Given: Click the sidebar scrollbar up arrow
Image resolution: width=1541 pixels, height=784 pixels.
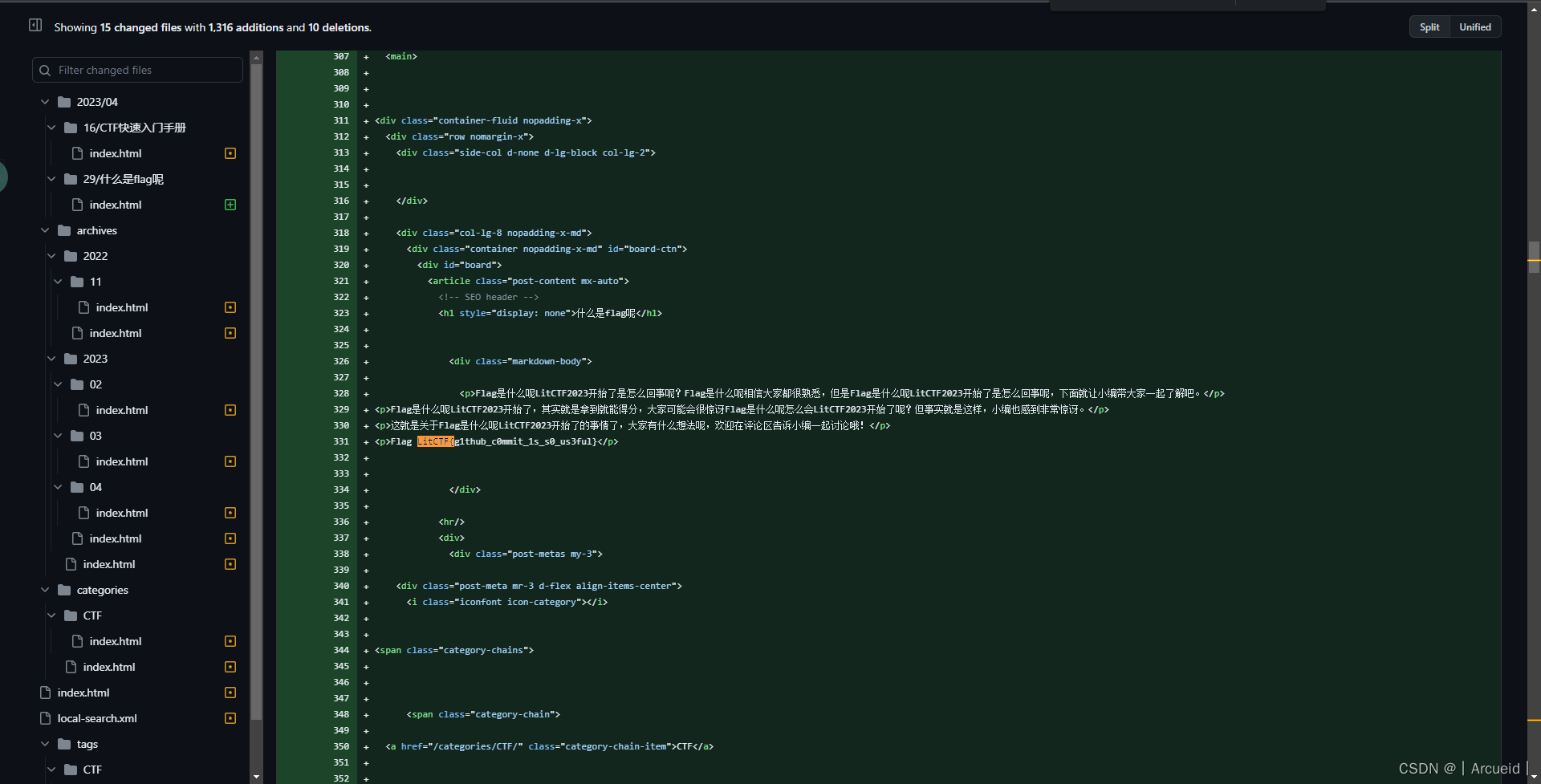Looking at the screenshot, I should tap(257, 57).
